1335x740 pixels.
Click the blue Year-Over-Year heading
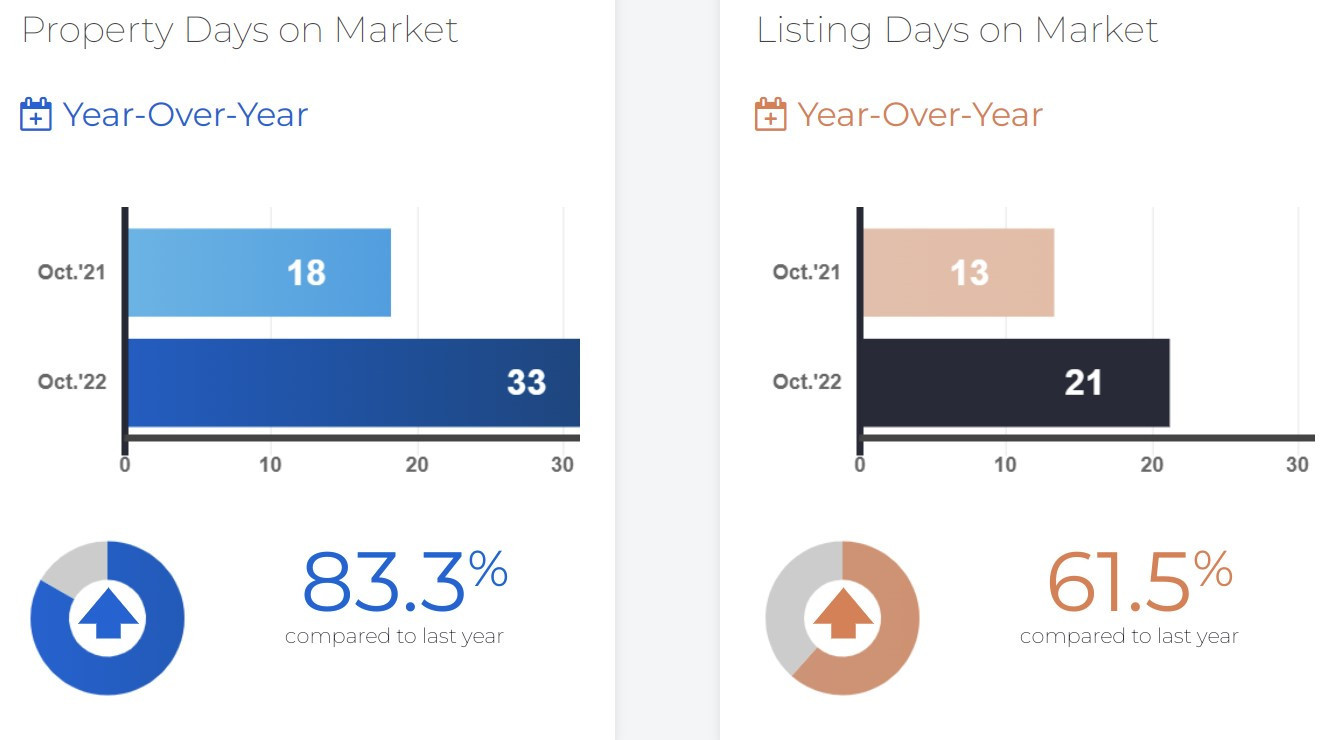[185, 115]
